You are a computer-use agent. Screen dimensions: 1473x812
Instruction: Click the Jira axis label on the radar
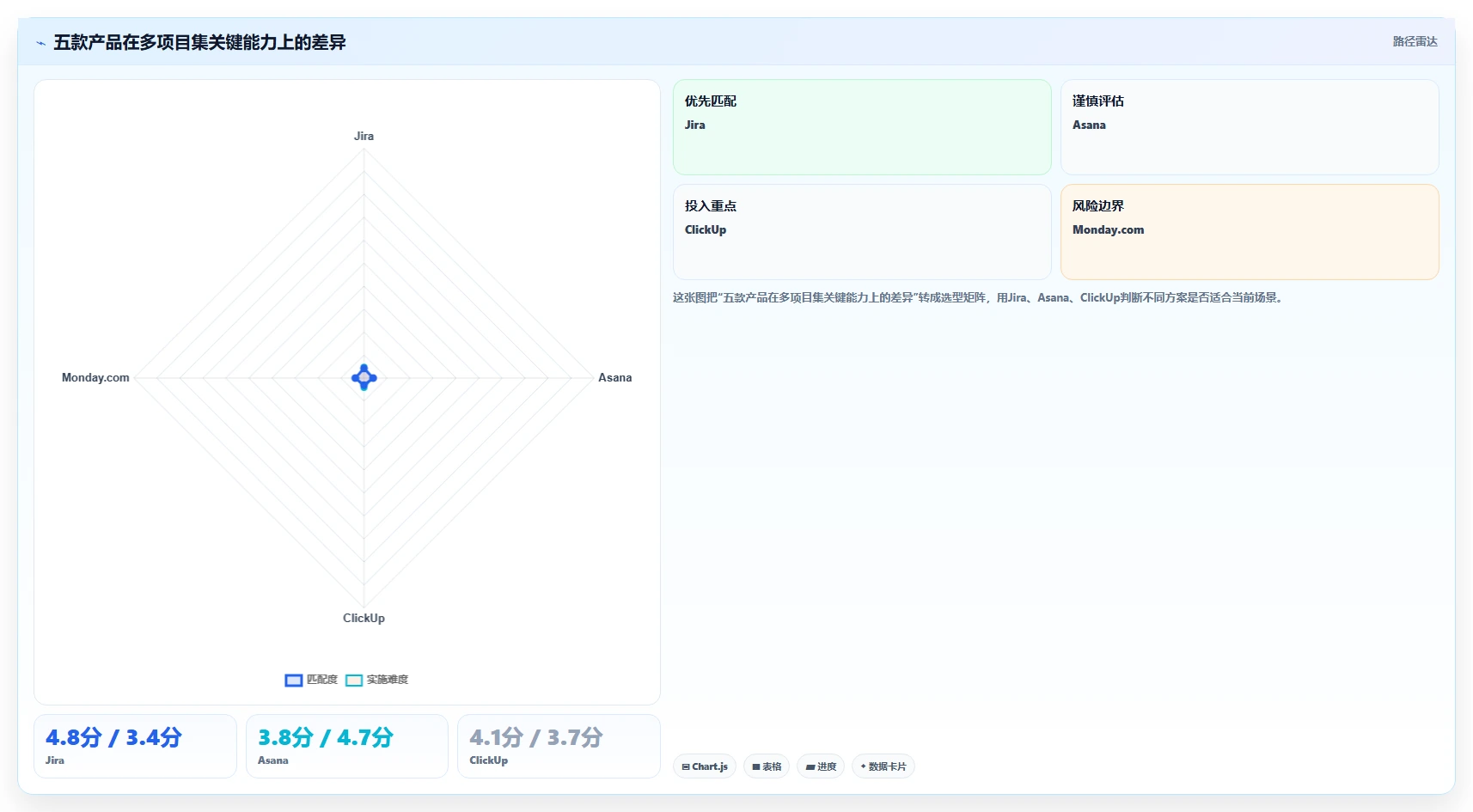pyautogui.click(x=364, y=136)
